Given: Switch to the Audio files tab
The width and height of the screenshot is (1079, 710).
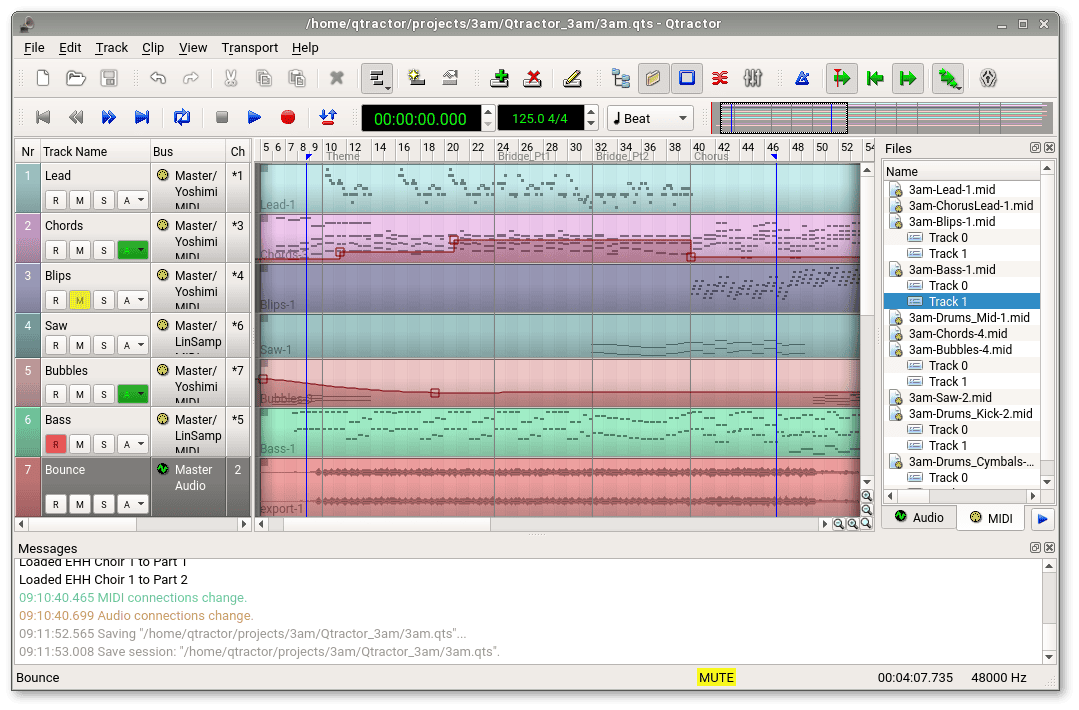Looking at the screenshot, I should tap(919, 517).
